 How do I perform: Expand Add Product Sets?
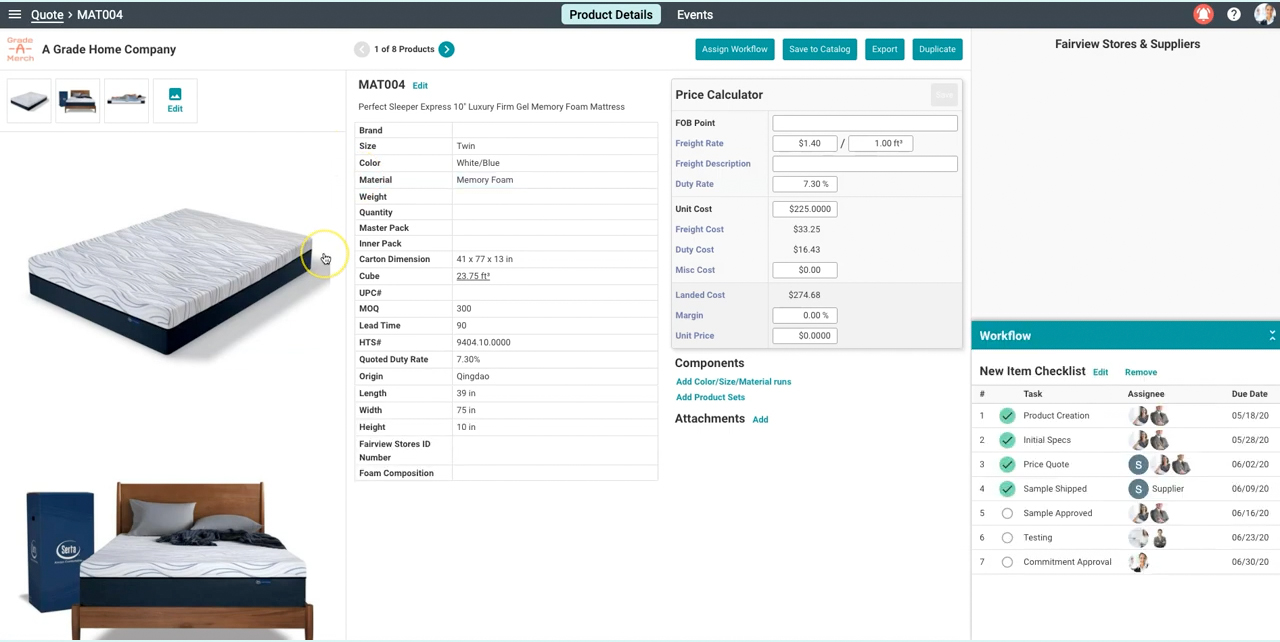710,398
